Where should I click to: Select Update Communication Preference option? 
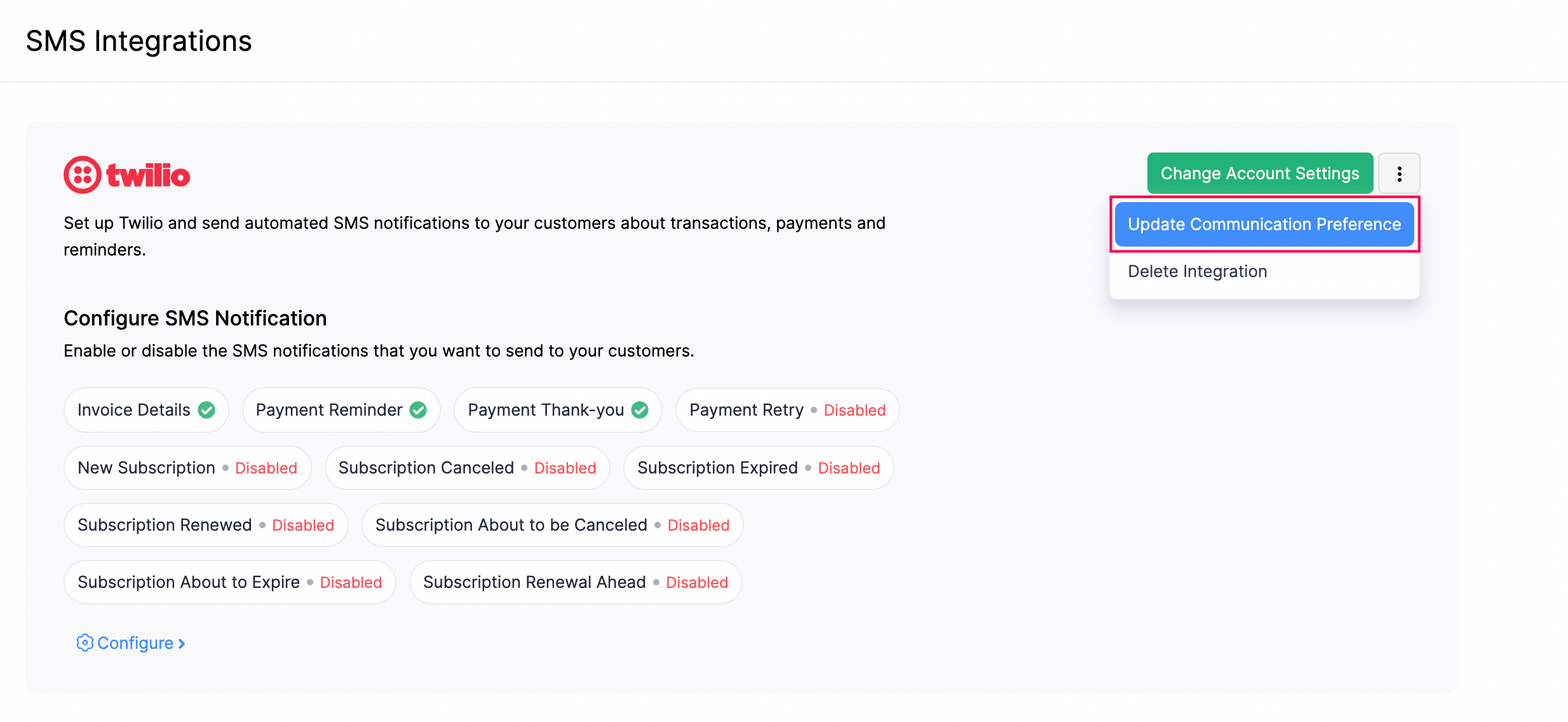(1263, 224)
